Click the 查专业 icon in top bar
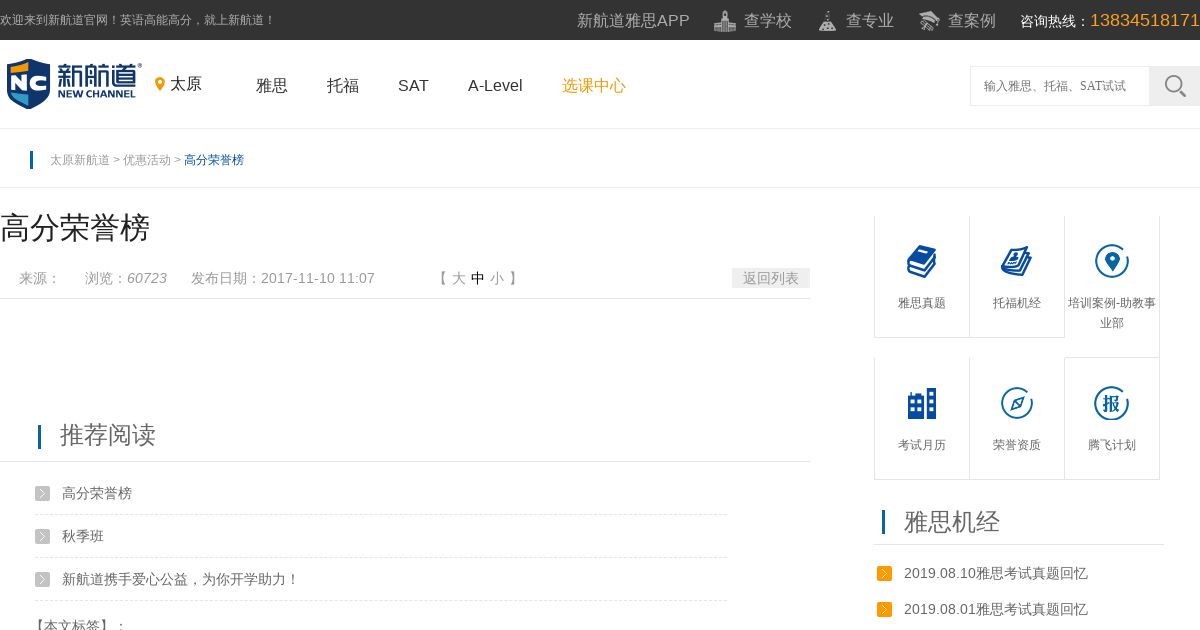The height and width of the screenshot is (630, 1200). point(827,21)
